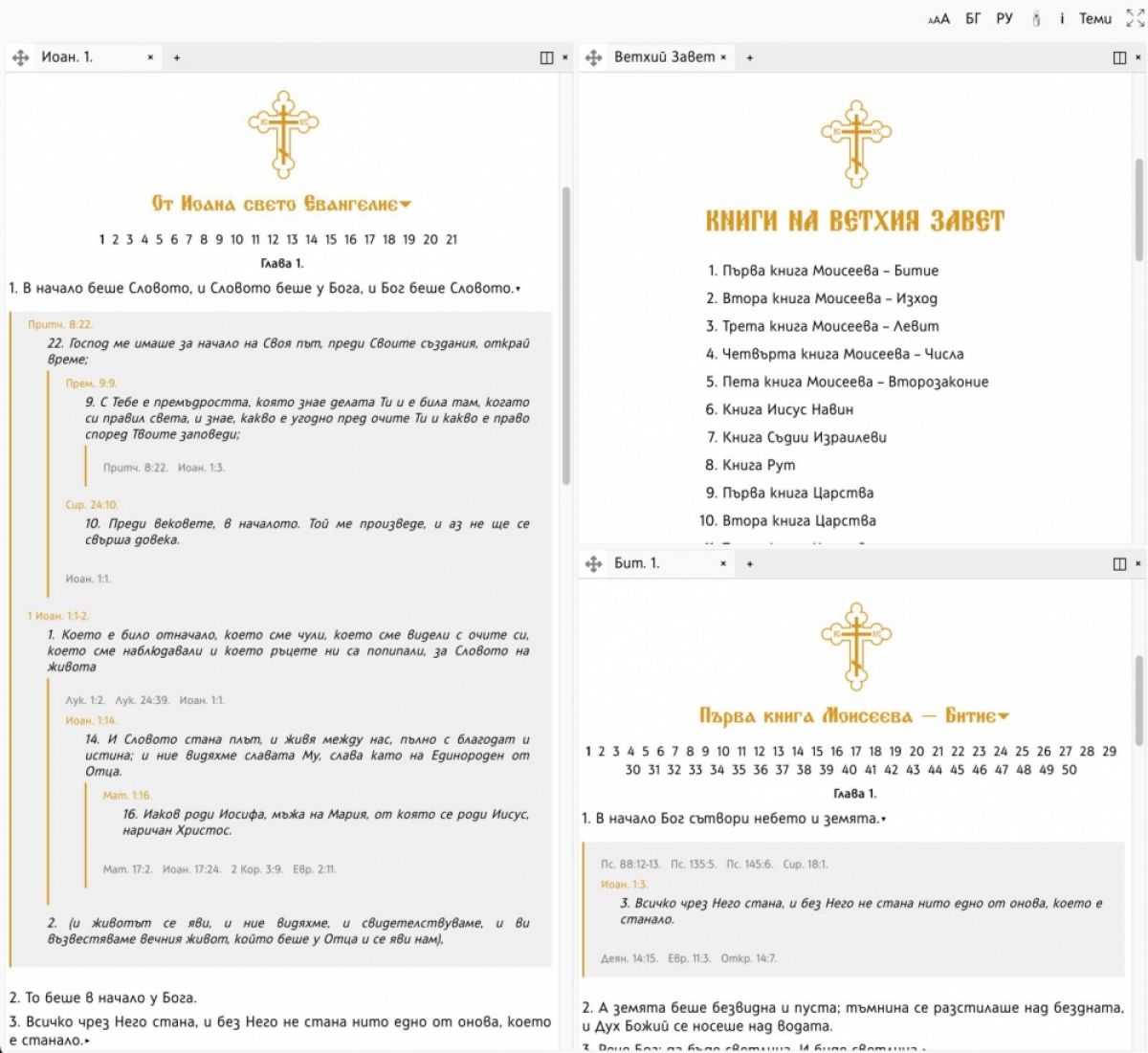Screen dimensions: 1148x1053
Task: Close the Ветхий Завет tab
Action: [x=723, y=57]
